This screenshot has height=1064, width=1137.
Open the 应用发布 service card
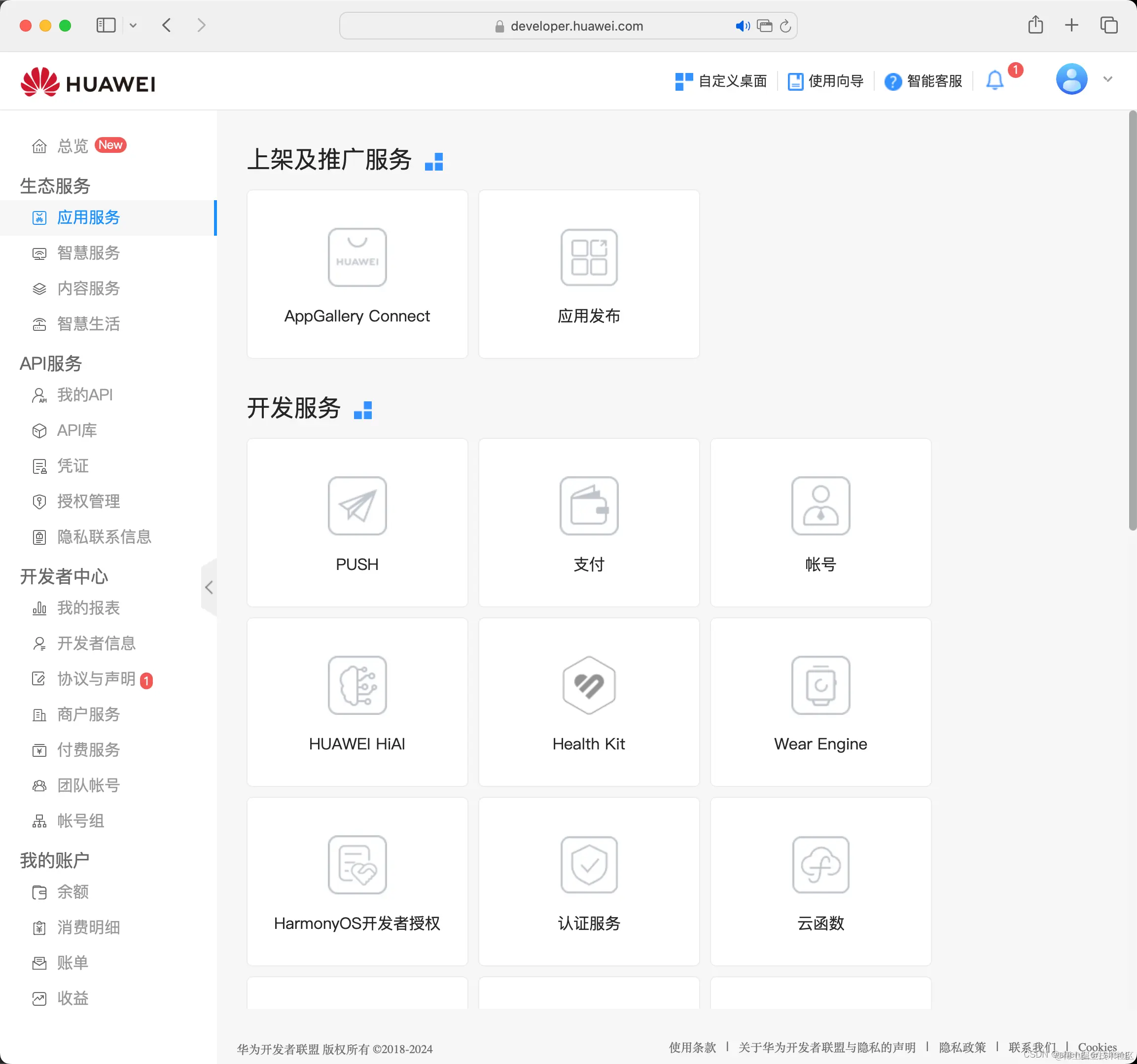pyautogui.click(x=589, y=274)
